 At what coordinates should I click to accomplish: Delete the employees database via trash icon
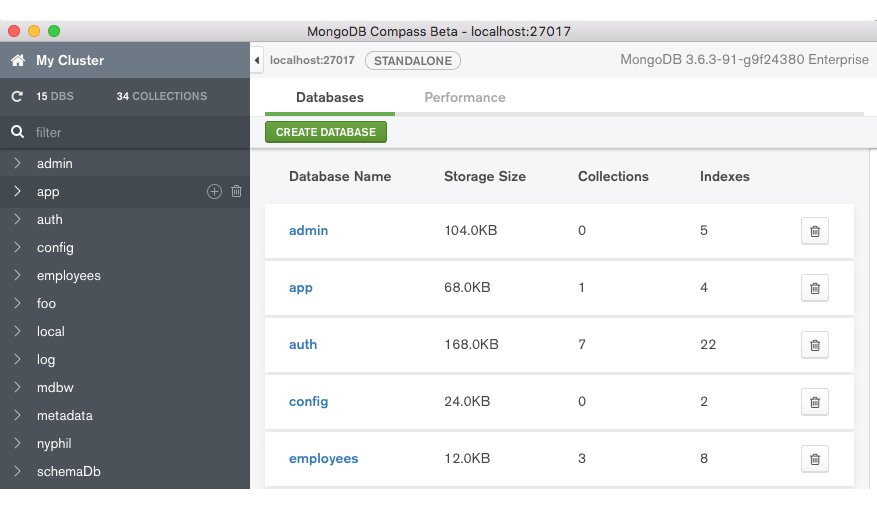814,459
